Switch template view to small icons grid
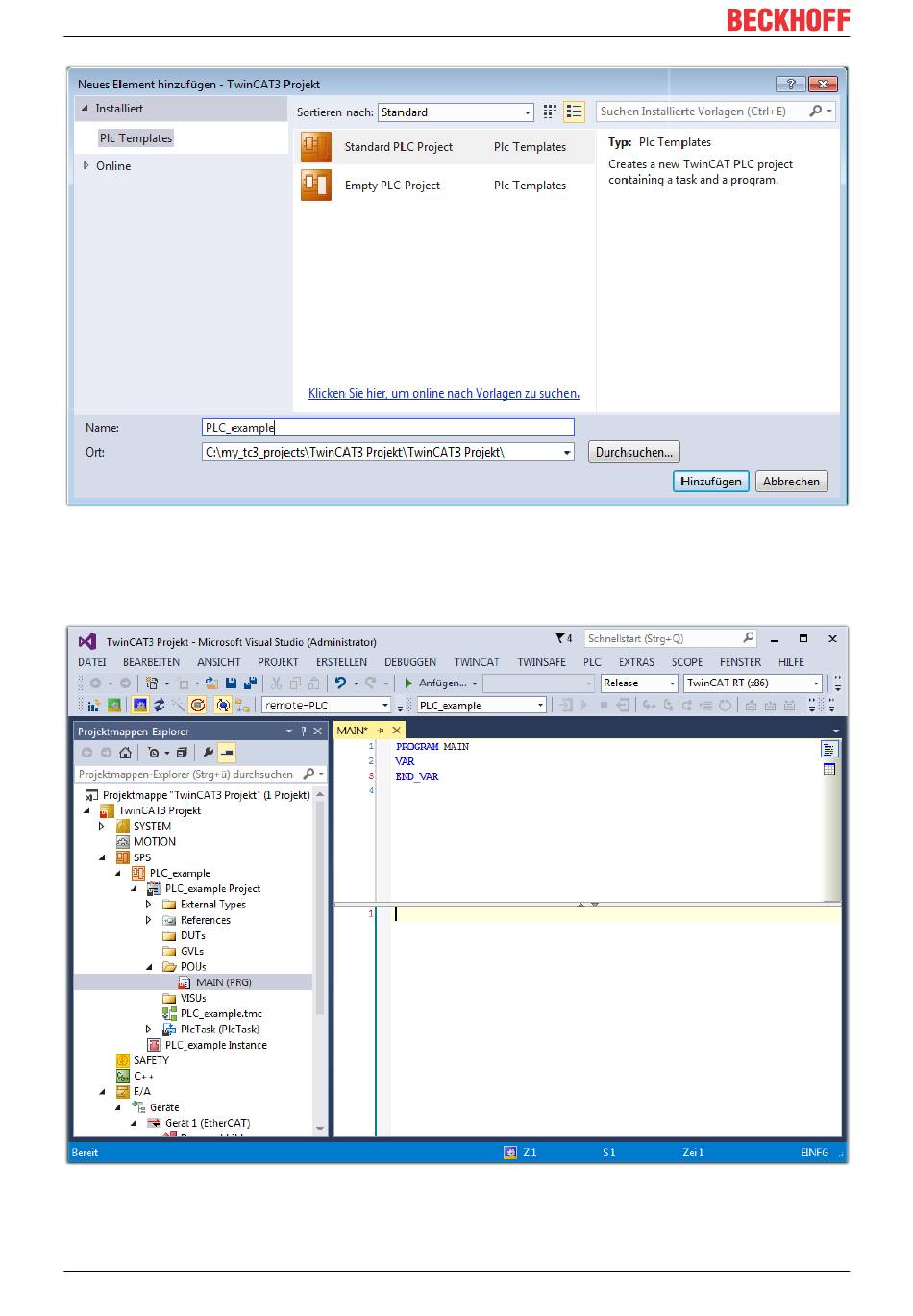The height and width of the screenshot is (1316, 913). [550, 112]
